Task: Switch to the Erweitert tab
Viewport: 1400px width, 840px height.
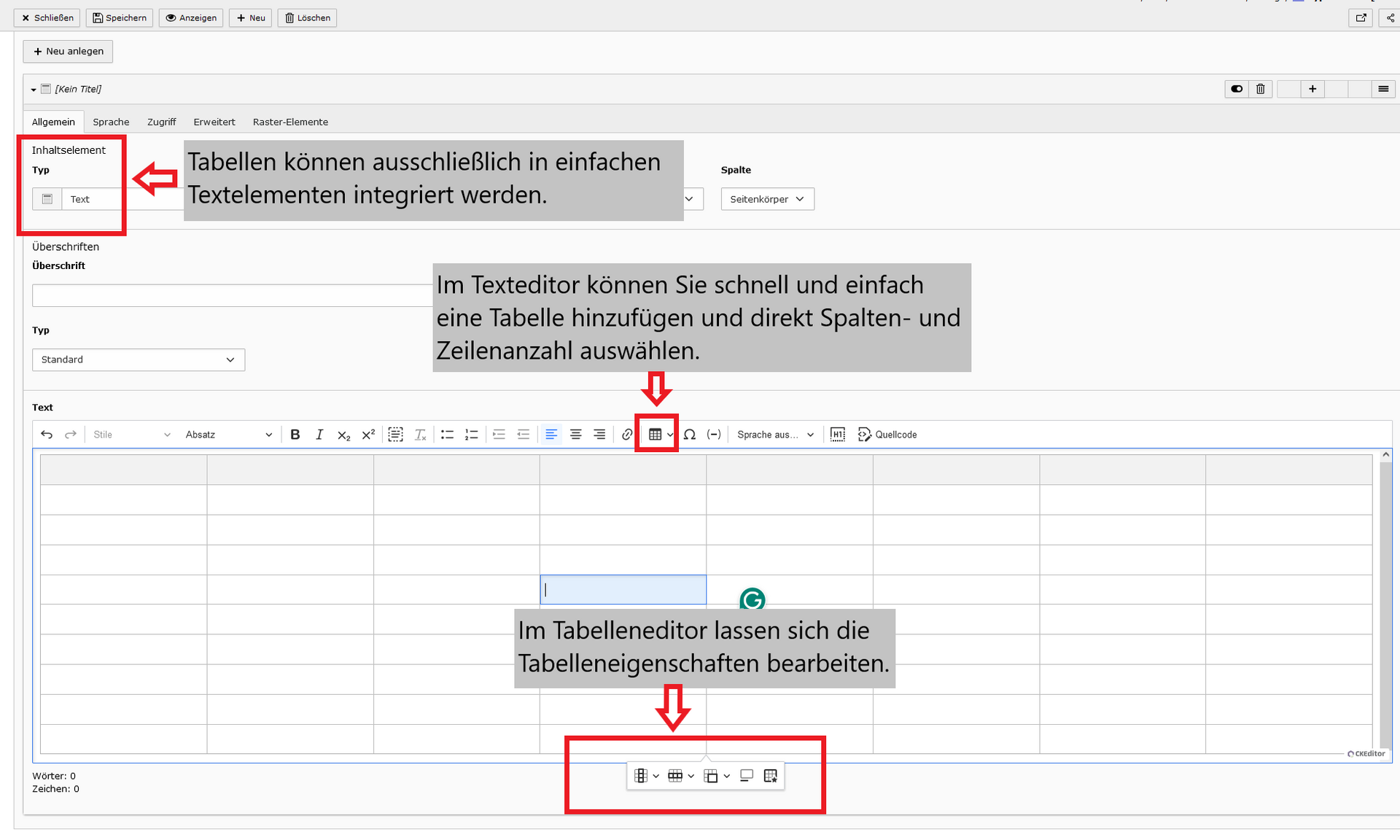Action: click(214, 122)
